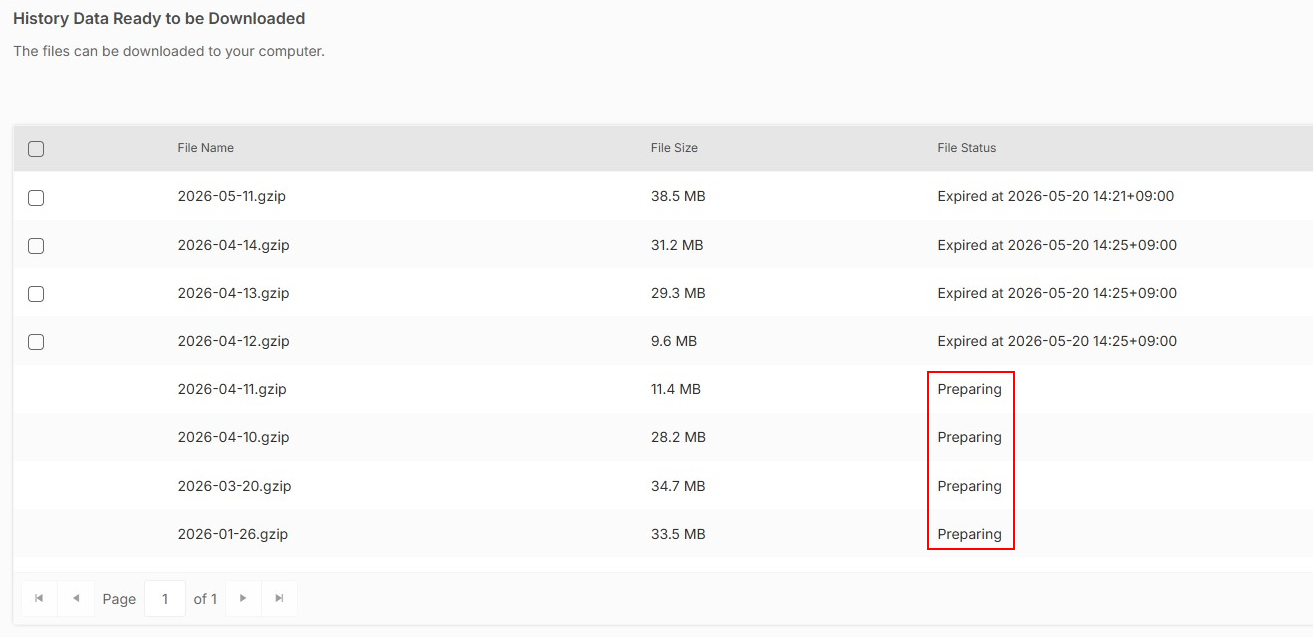This screenshot has width=1313, height=637.
Task: Click the File Size column header
Action: (674, 148)
